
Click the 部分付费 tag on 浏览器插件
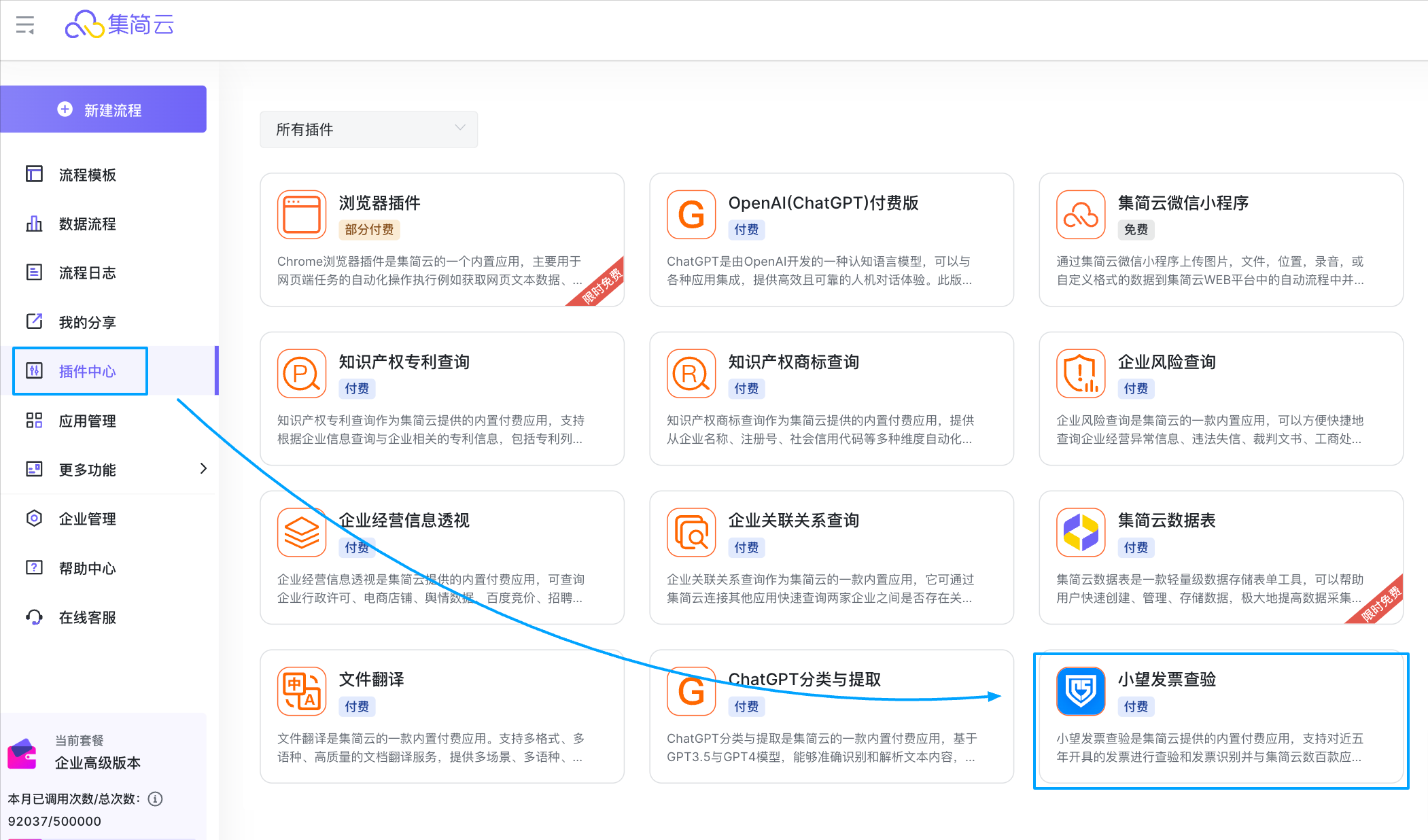(x=369, y=230)
